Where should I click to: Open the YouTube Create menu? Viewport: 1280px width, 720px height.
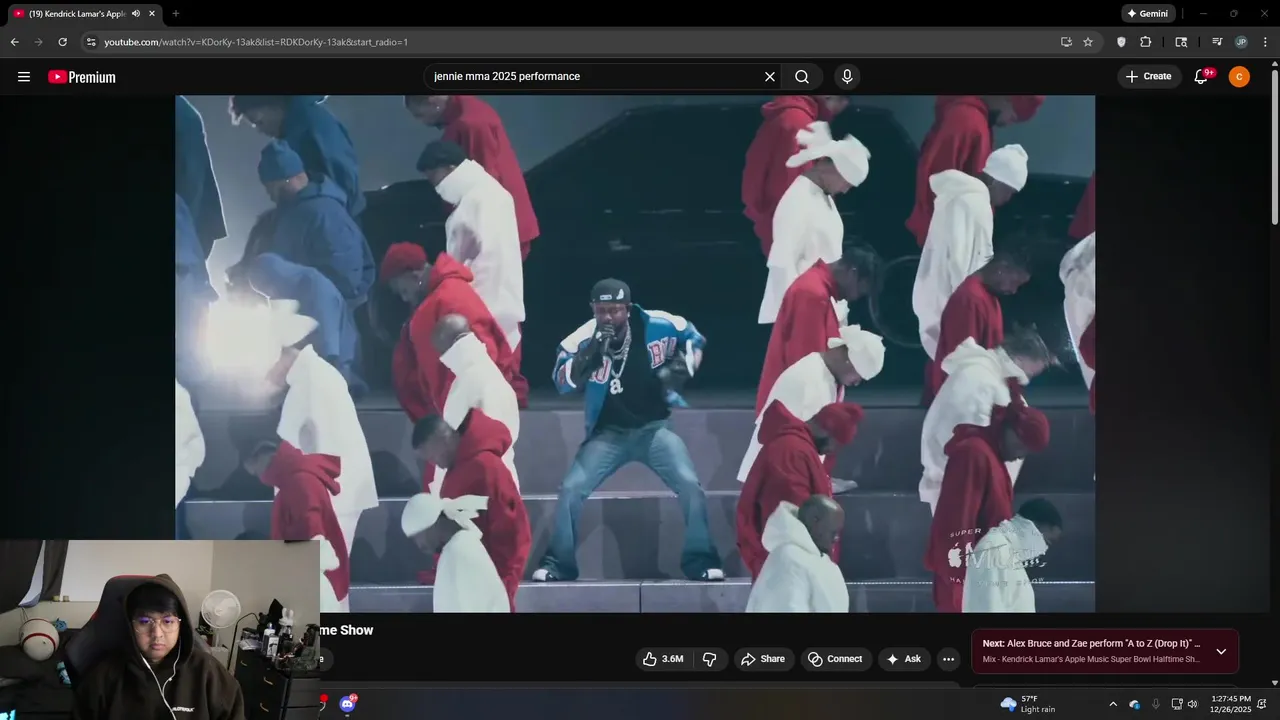point(1148,77)
